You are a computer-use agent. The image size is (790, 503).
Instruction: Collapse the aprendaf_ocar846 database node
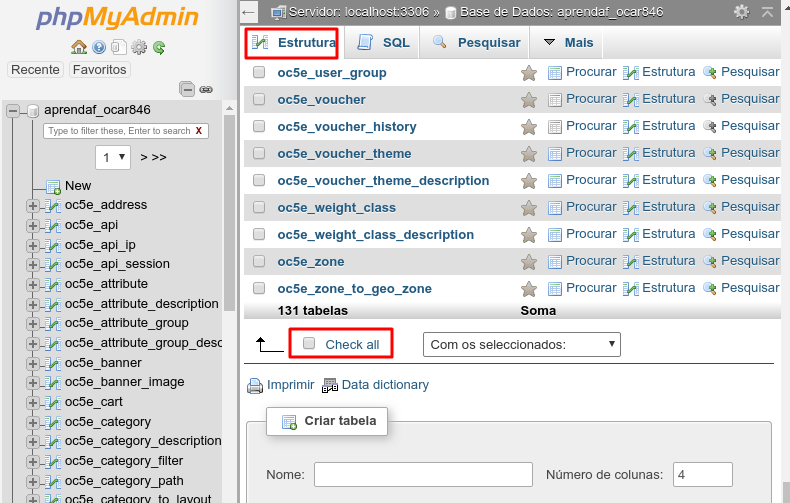(13, 110)
